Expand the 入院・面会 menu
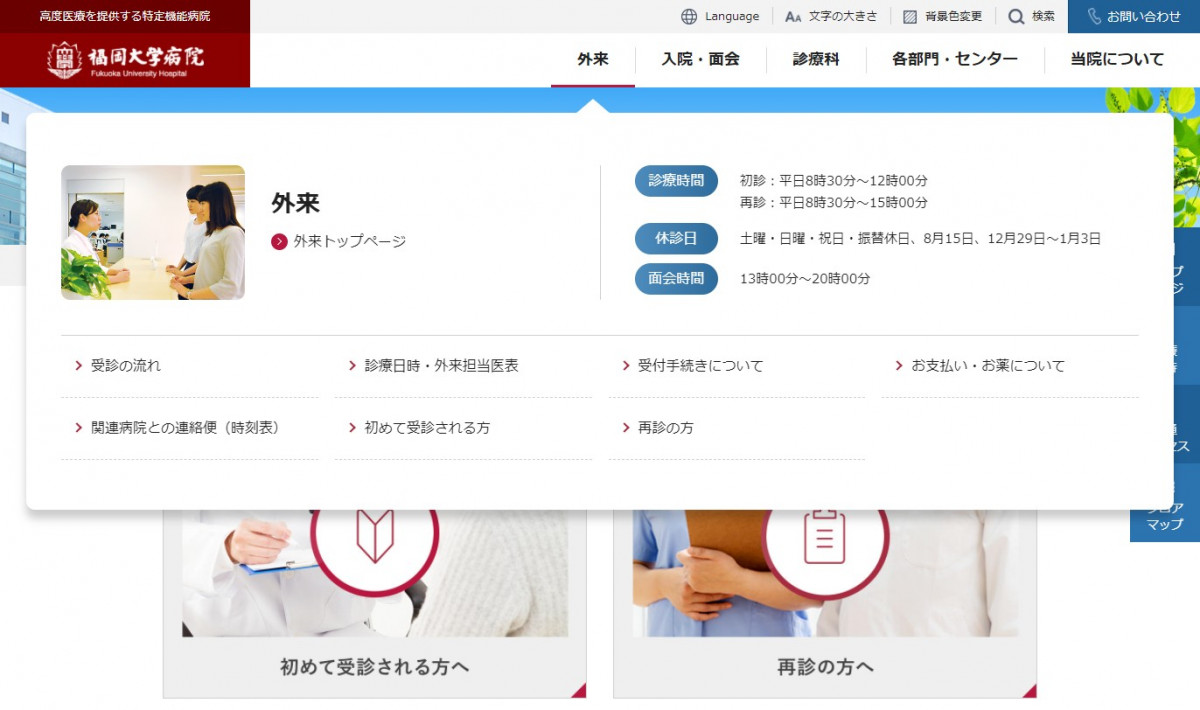Screen dimensions: 1200x710 click(700, 60)
